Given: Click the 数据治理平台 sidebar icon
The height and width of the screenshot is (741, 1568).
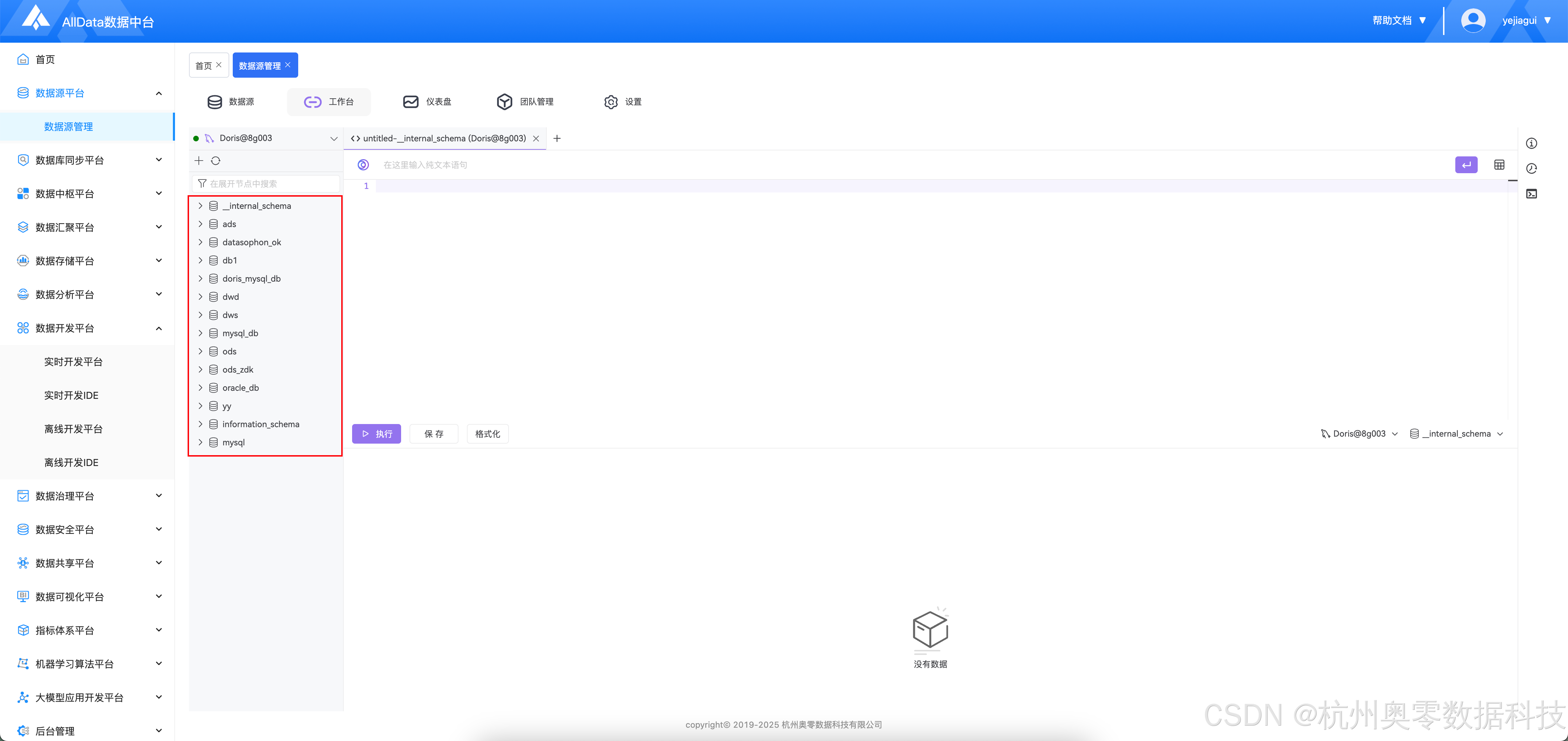Looking at the screenshot, I should (x=23, y=496).
